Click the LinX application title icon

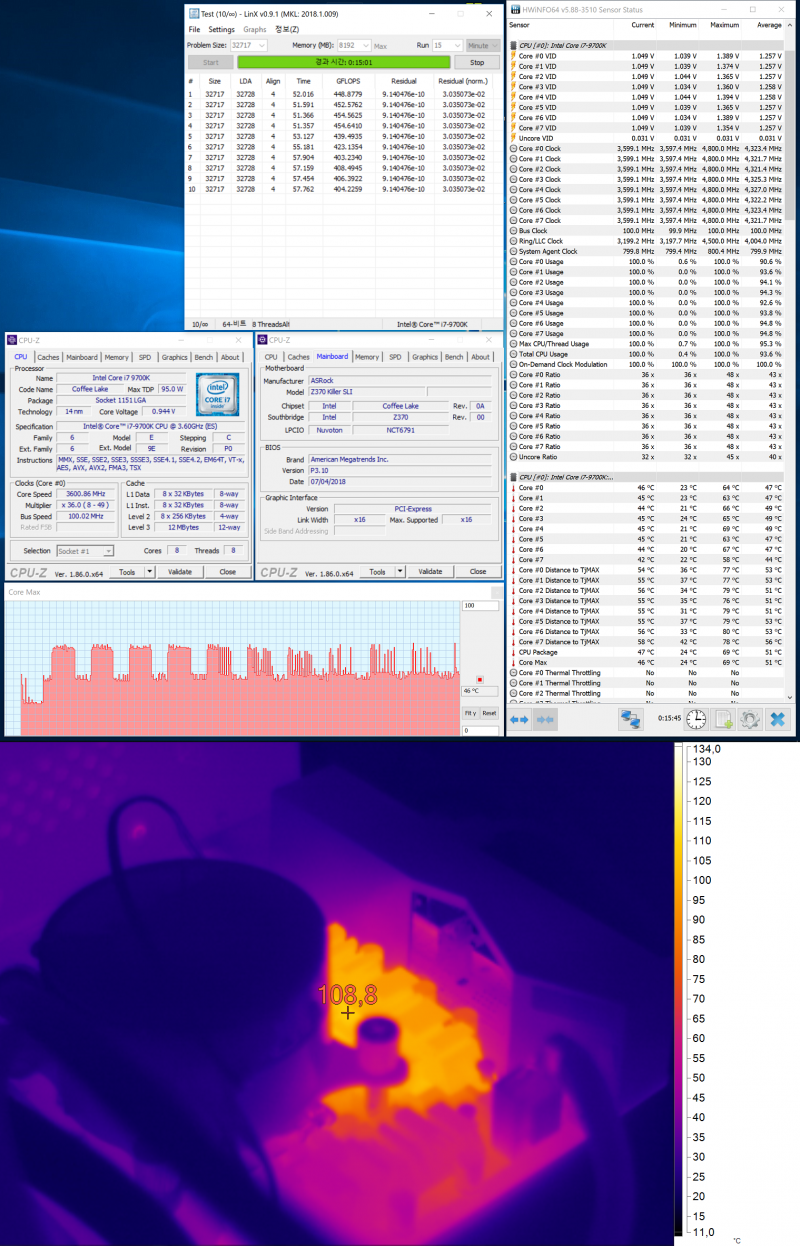coord(193,15)
